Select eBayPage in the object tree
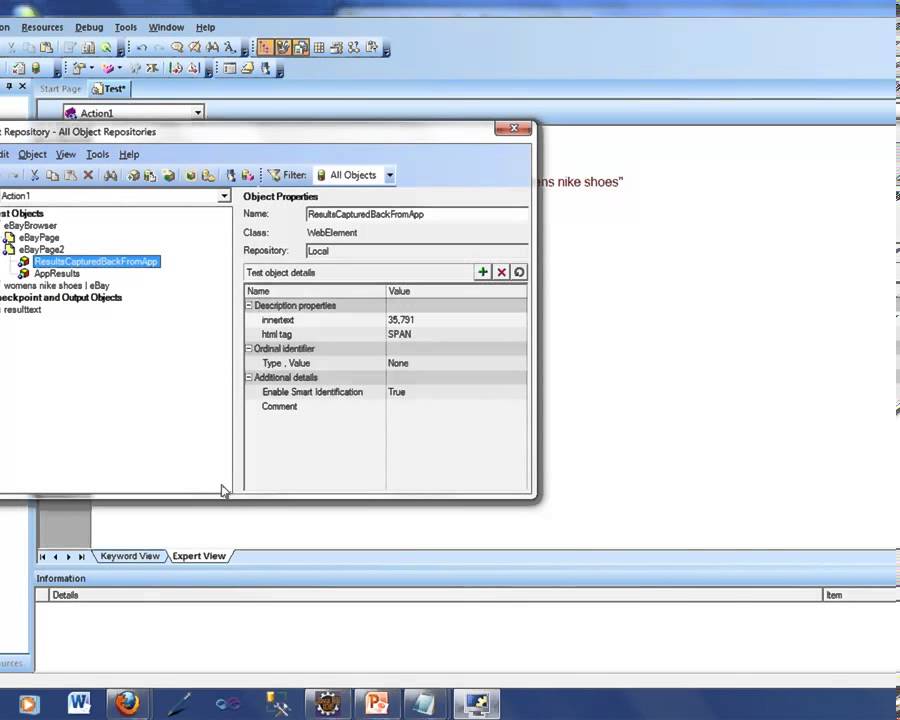Image resolution: width=900 pixels, height=720 pixels. (39, 237)
